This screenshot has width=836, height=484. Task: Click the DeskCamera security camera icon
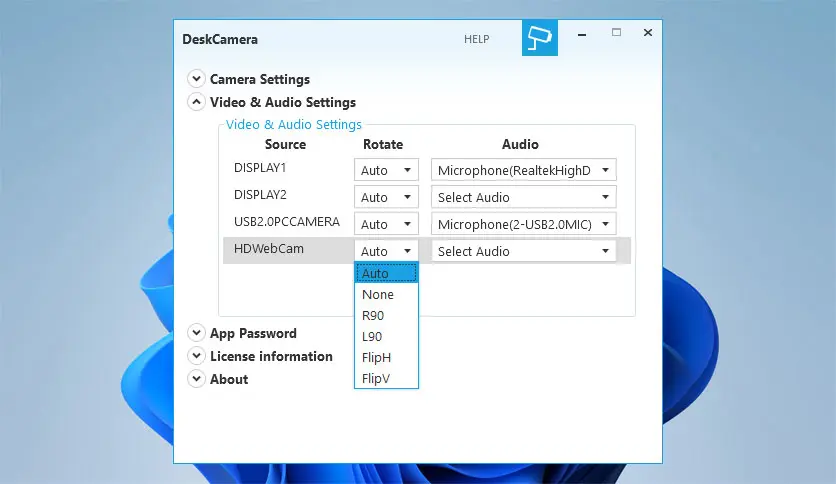pyautogui.click(x=540, y=38)
